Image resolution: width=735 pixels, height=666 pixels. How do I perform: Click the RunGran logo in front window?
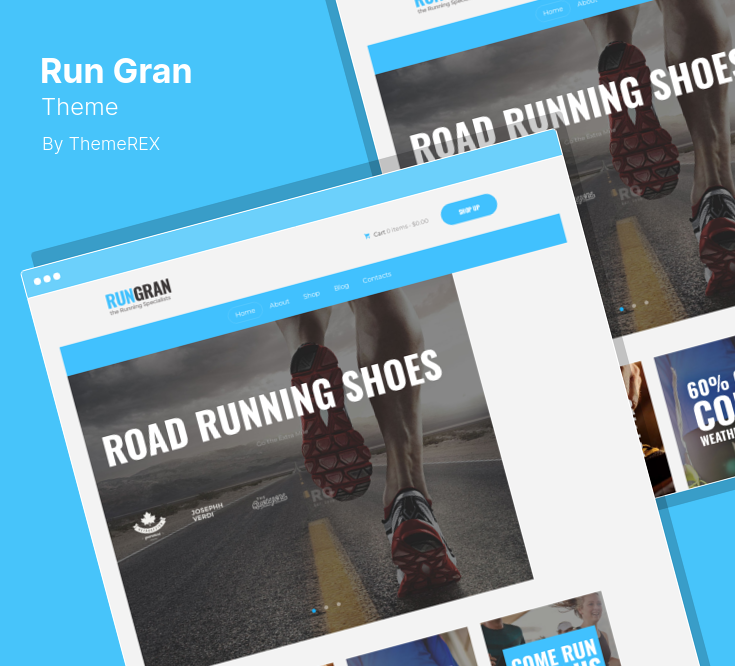138,297
